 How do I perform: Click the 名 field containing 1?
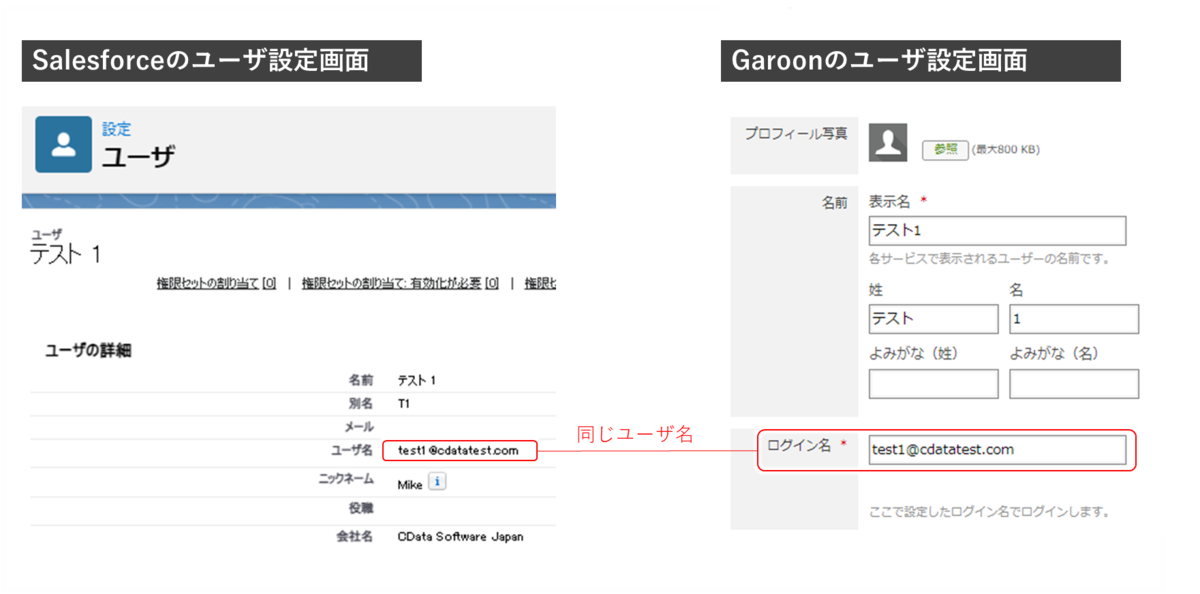(1074, 318)
